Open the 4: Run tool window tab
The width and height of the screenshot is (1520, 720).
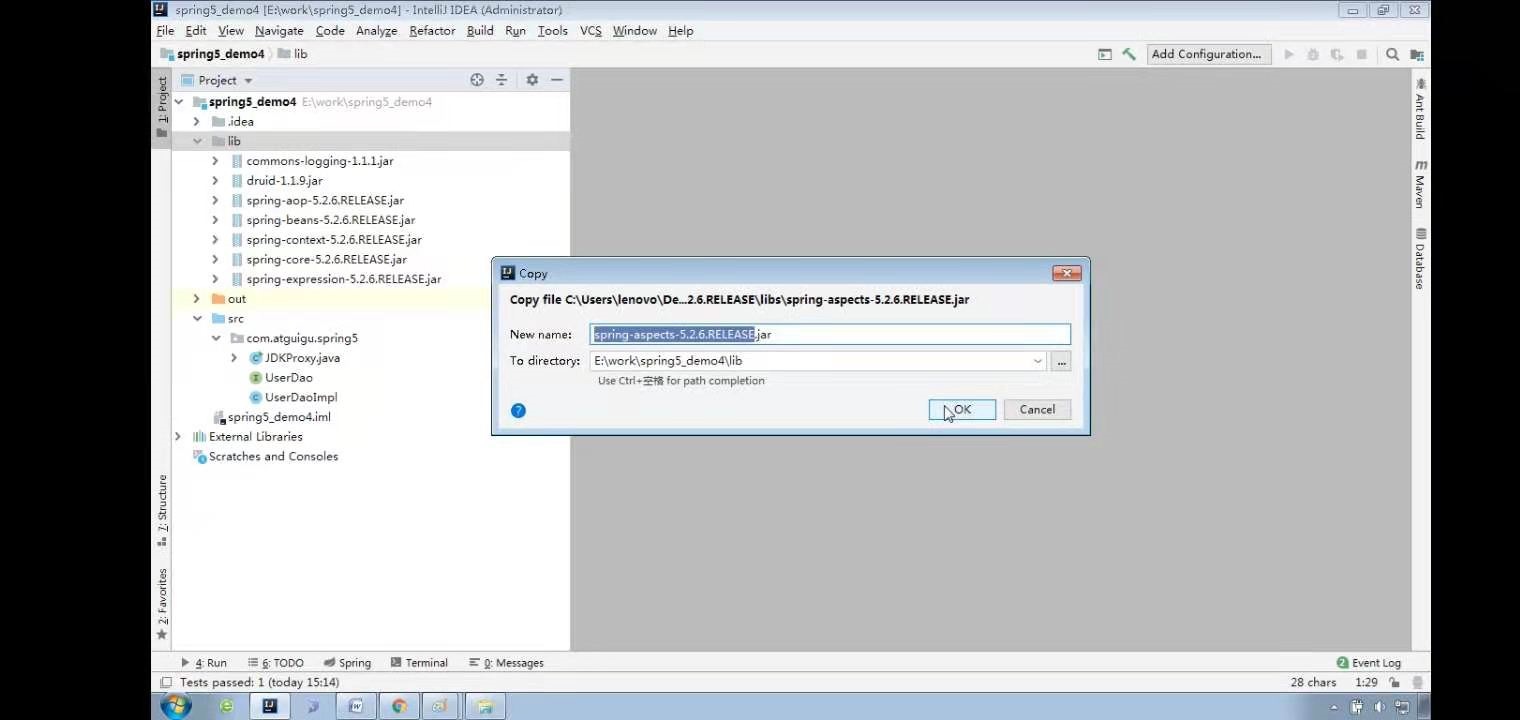(204, 663)
